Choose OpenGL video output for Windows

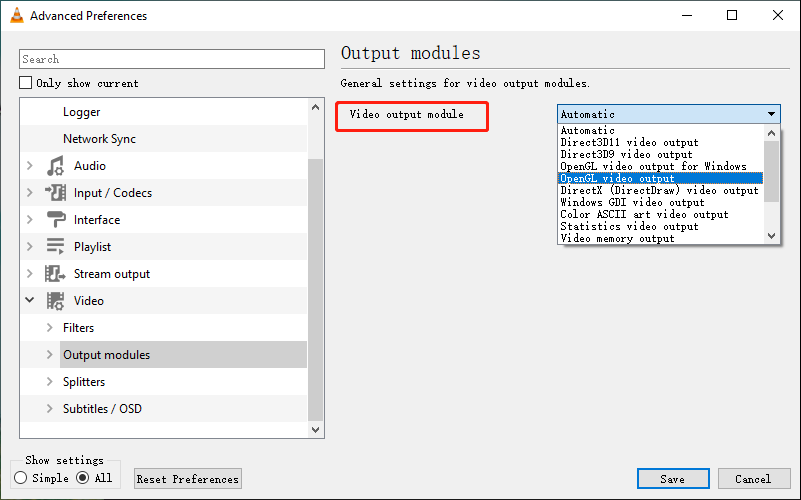click(x=661, y=166)
